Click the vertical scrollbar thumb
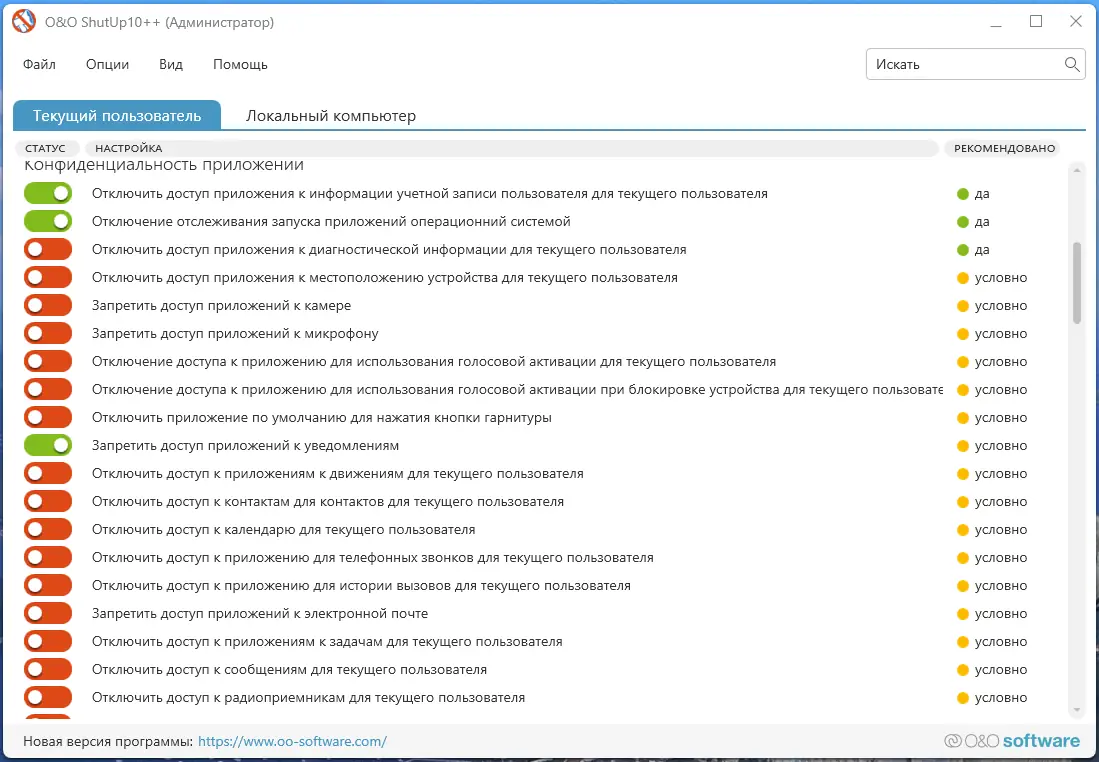1099x762 pixels. click(1077, 282)
